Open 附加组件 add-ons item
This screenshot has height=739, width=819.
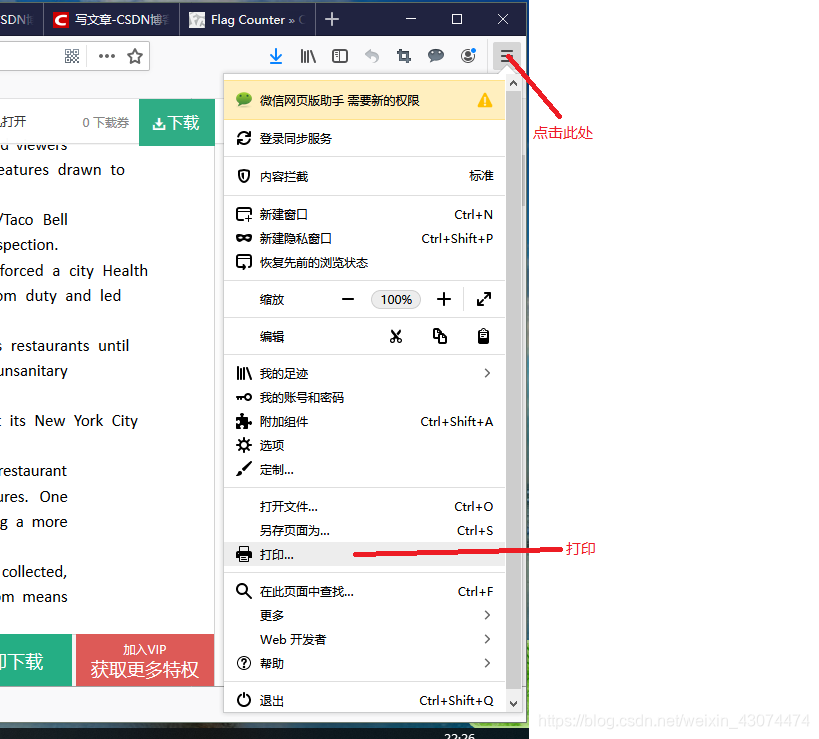(365, 421)
